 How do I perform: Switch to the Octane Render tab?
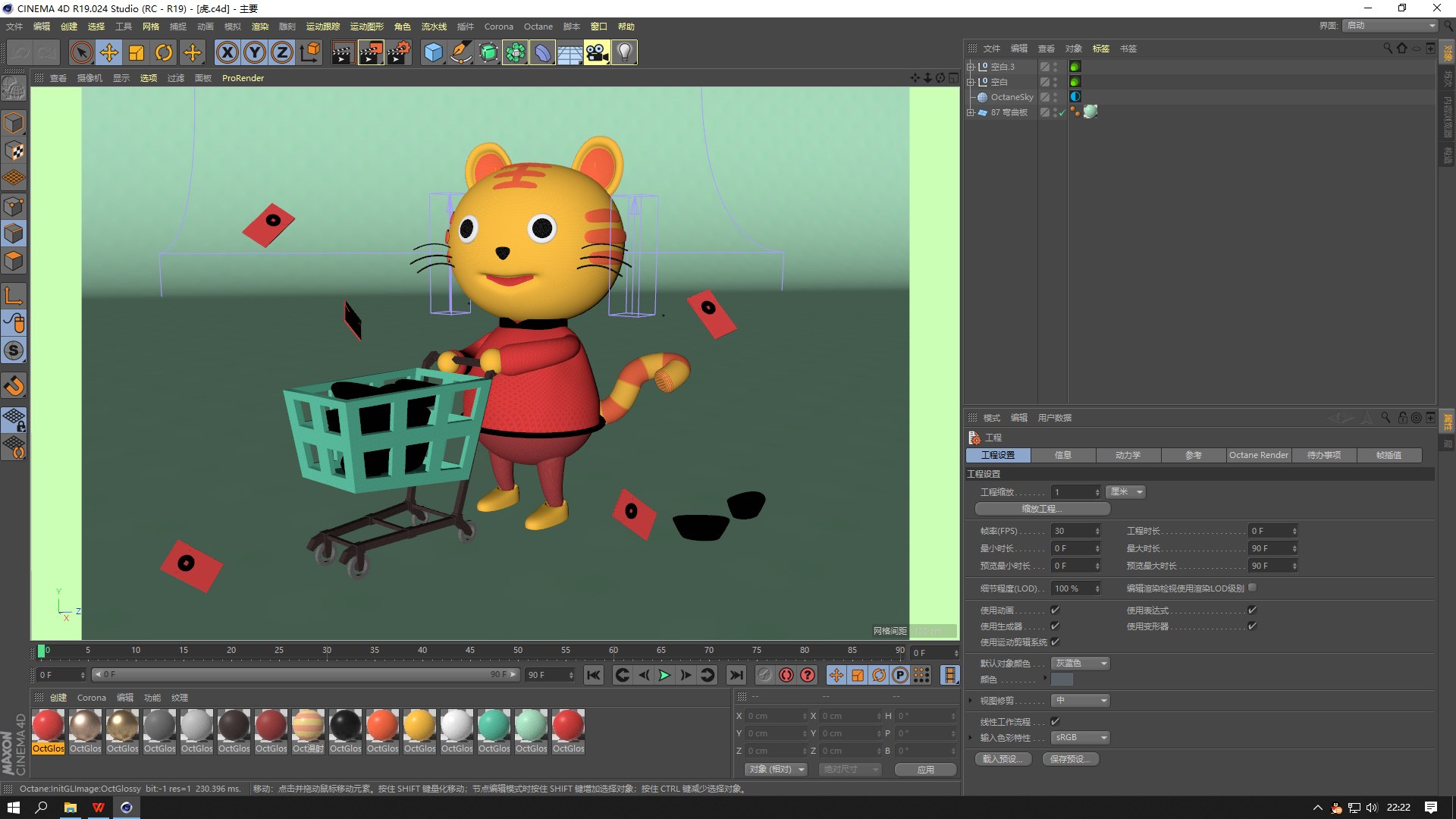(1258, 455)
